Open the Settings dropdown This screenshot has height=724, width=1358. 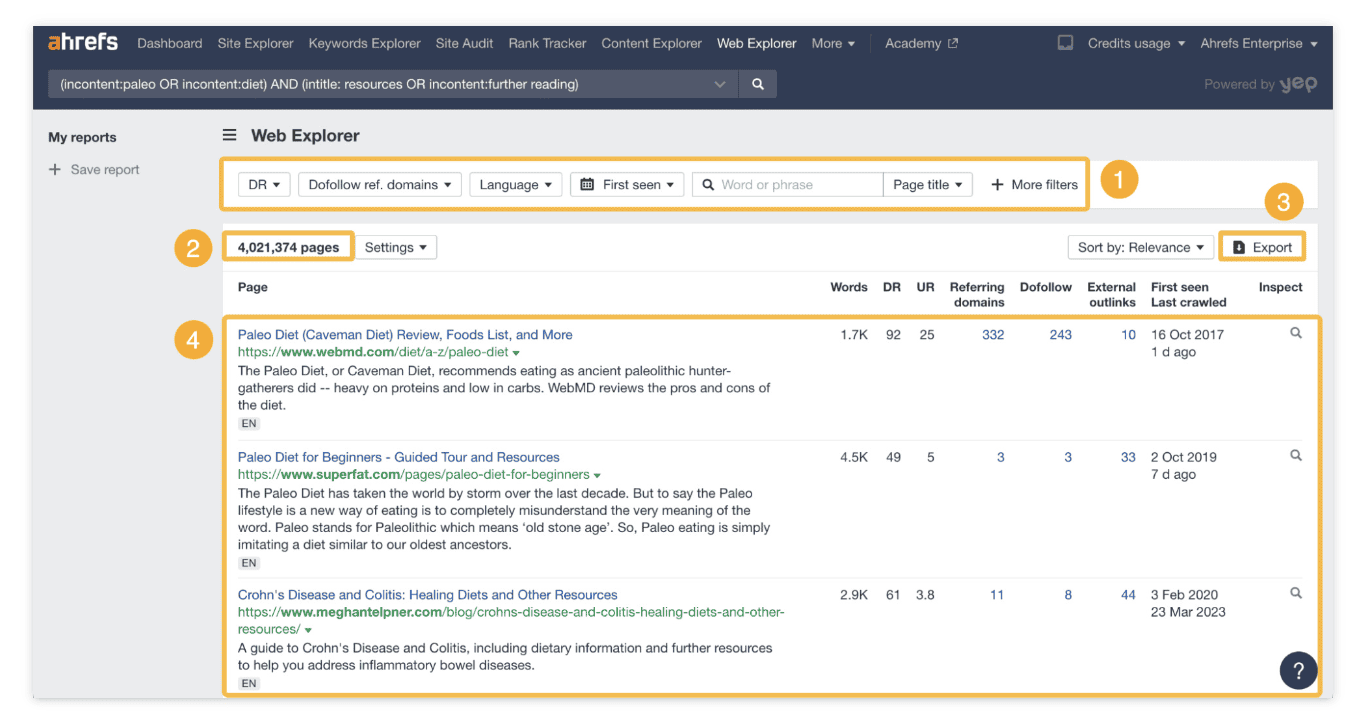(x=396, y=247)
